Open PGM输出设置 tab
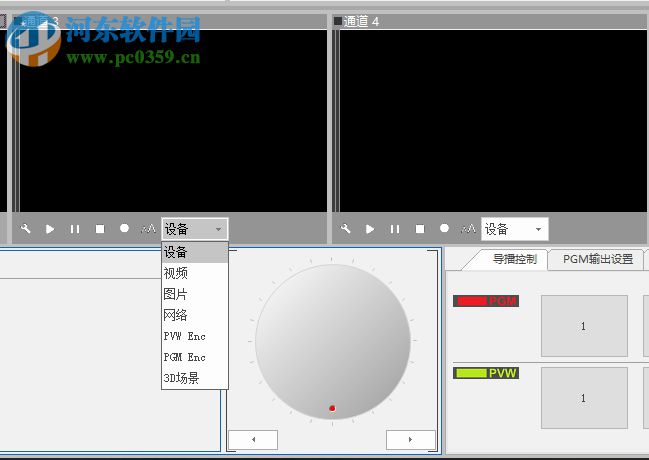Viewport: 649px width, 460px height. point(598,259)
